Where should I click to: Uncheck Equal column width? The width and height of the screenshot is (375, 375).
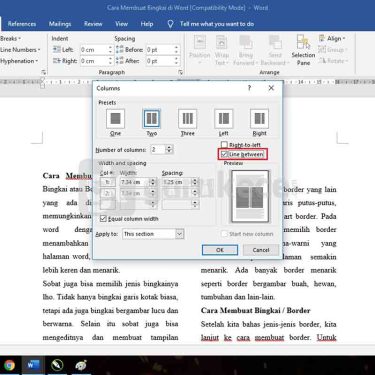pyautogui.click(x=103, y=219)
